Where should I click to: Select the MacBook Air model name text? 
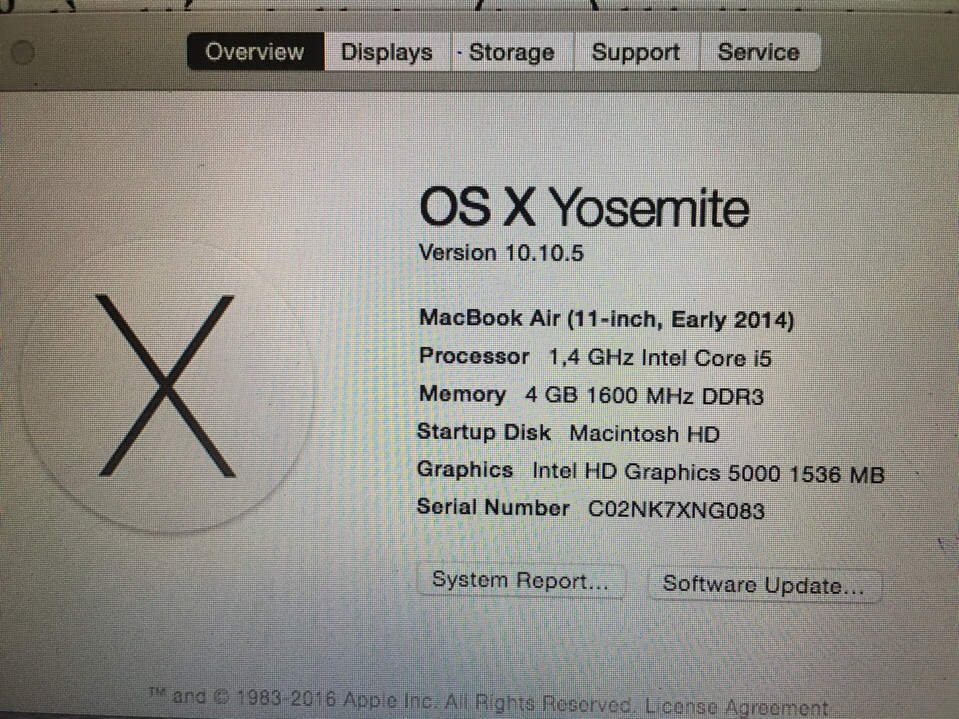(607, 319)
